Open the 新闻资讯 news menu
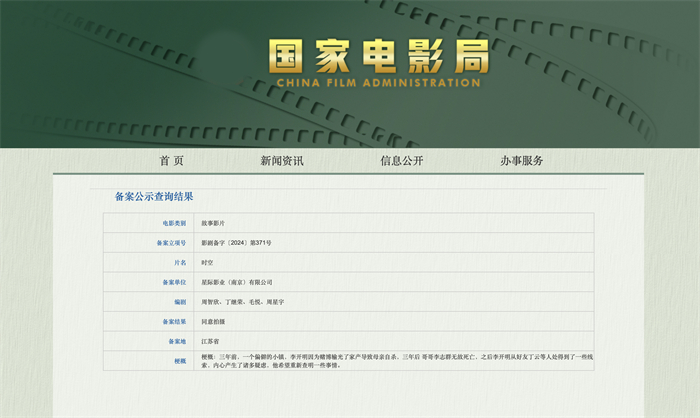This screenshot has width=700, height=418. [x=282, y=161]
